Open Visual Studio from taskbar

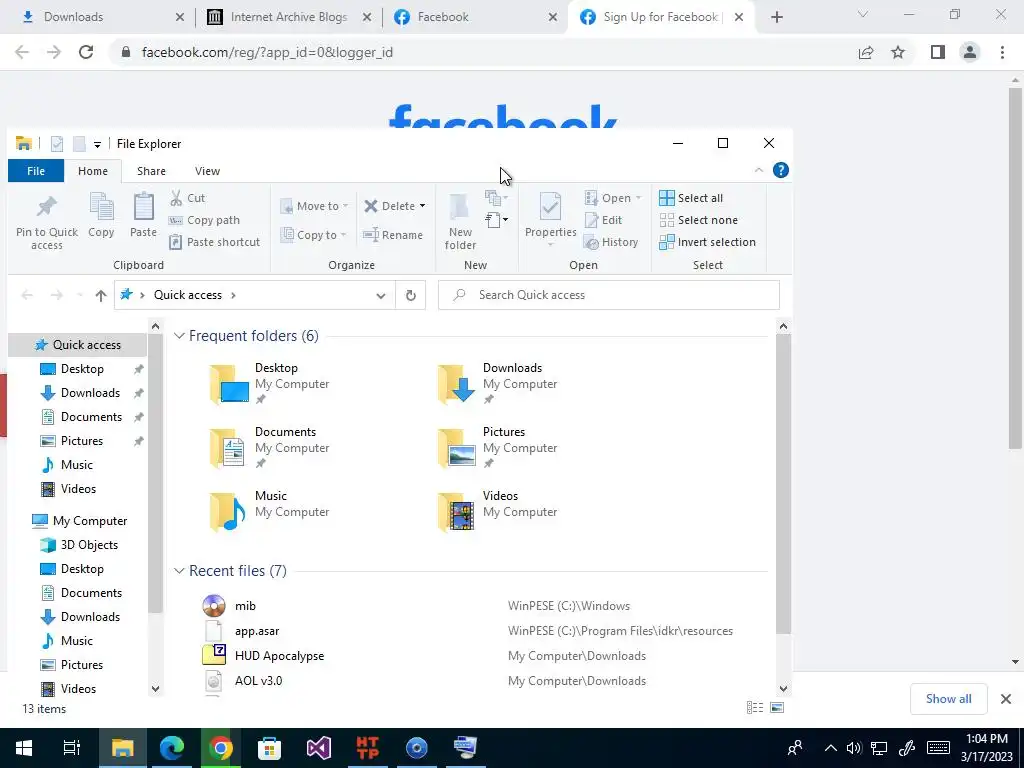click(x=319, y=748)
